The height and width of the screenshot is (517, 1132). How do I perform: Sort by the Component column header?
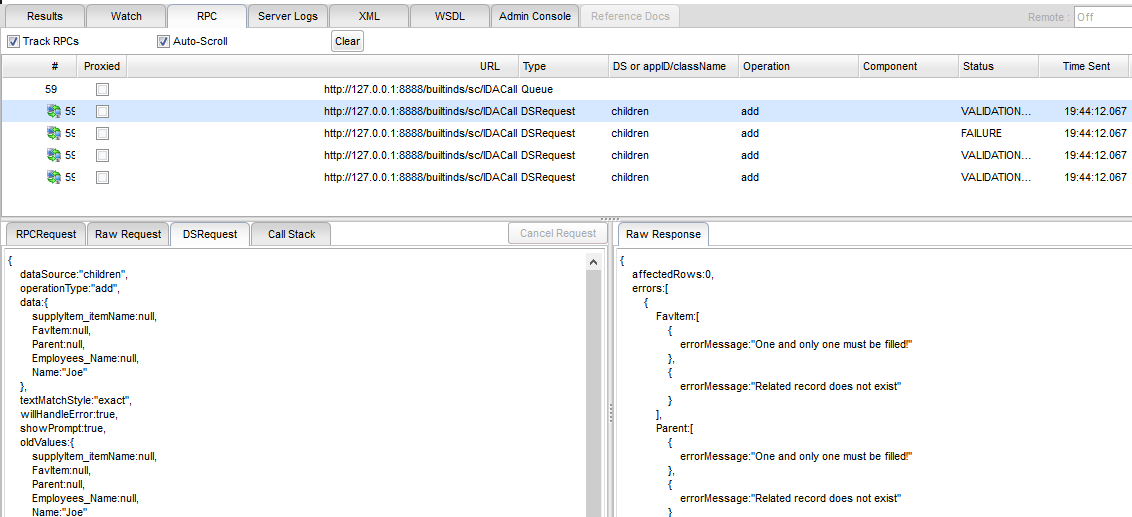tap(908, 66)
